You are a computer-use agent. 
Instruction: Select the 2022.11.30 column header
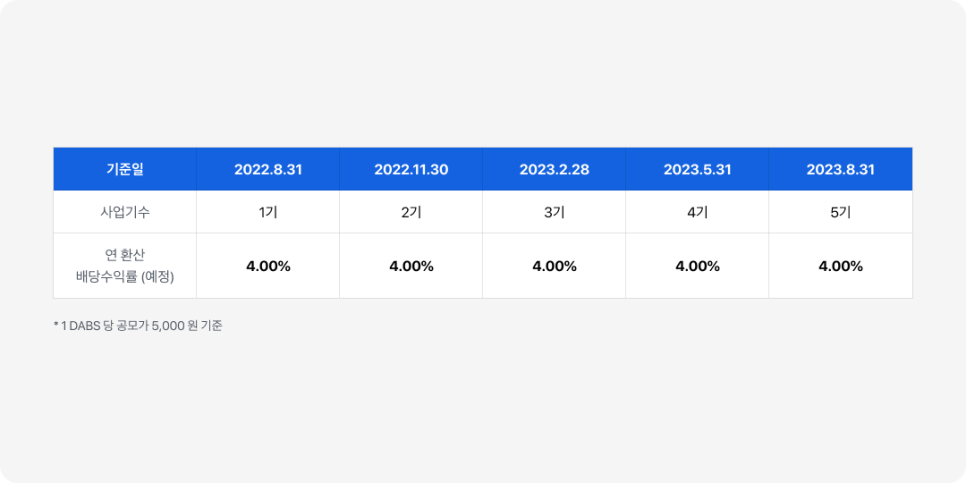click(x=411, y=169)
